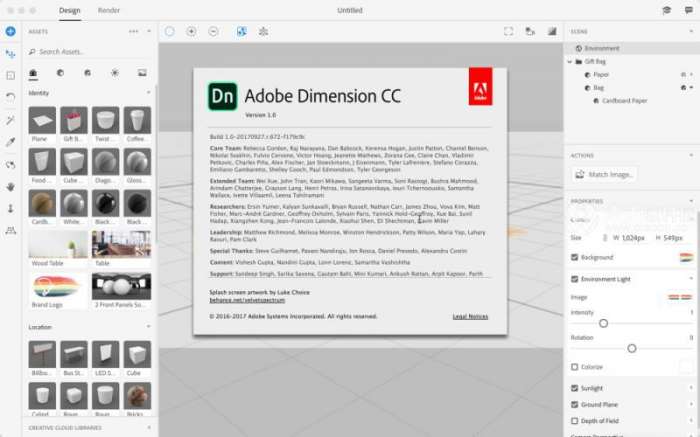Open the Learn graduation cap icon

point(667,10)
